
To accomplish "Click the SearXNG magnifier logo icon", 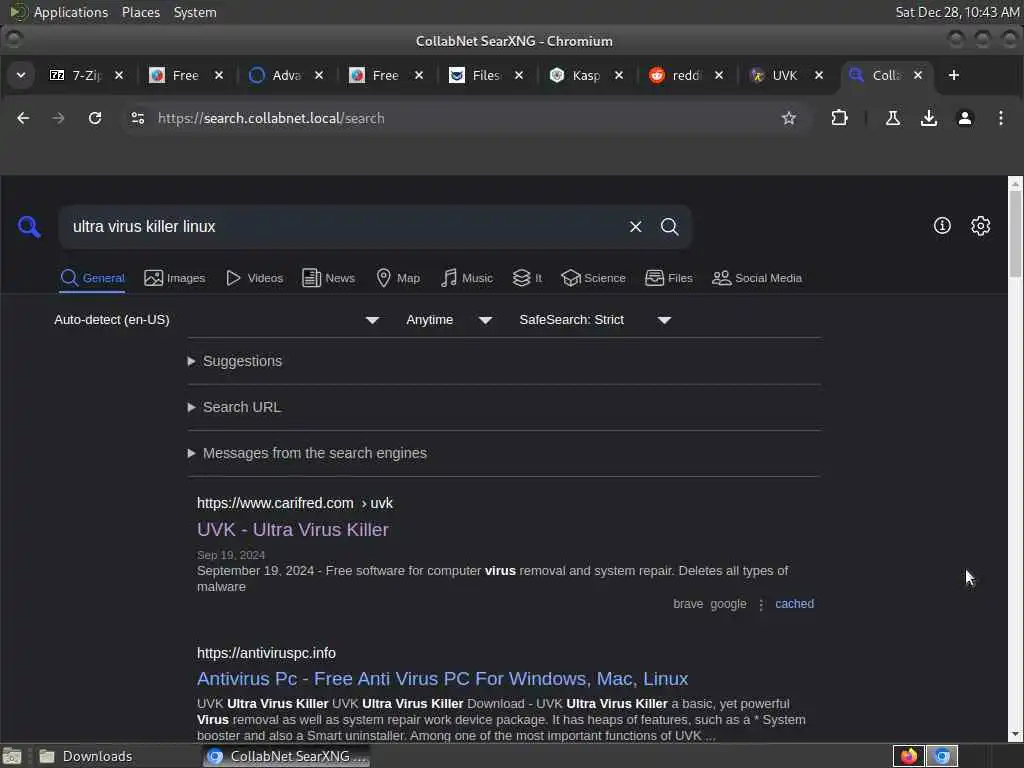I will pos(29,227).
